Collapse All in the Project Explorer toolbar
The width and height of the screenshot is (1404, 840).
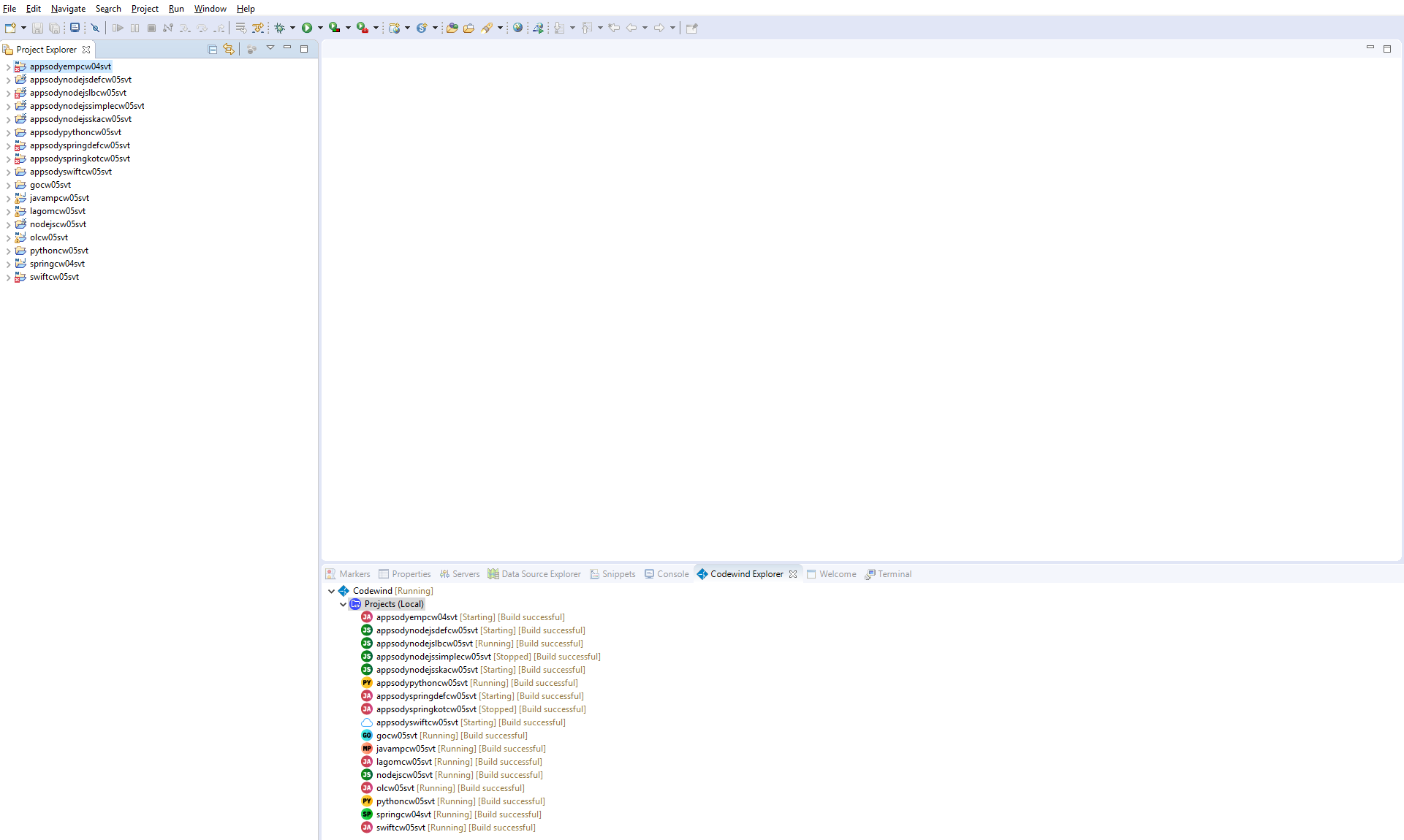click(x=212, y=49)
